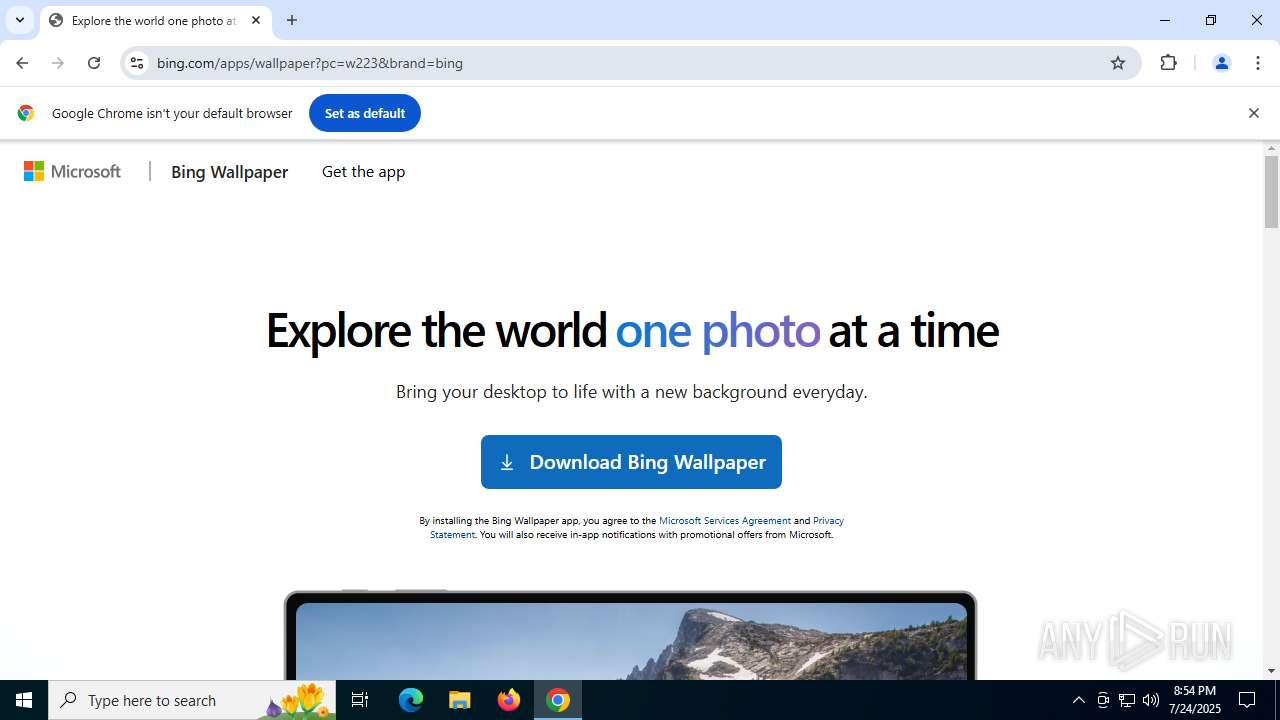1280x720 pixels.
Task: Open the network status tray icon
Action: pos(1127,700)
